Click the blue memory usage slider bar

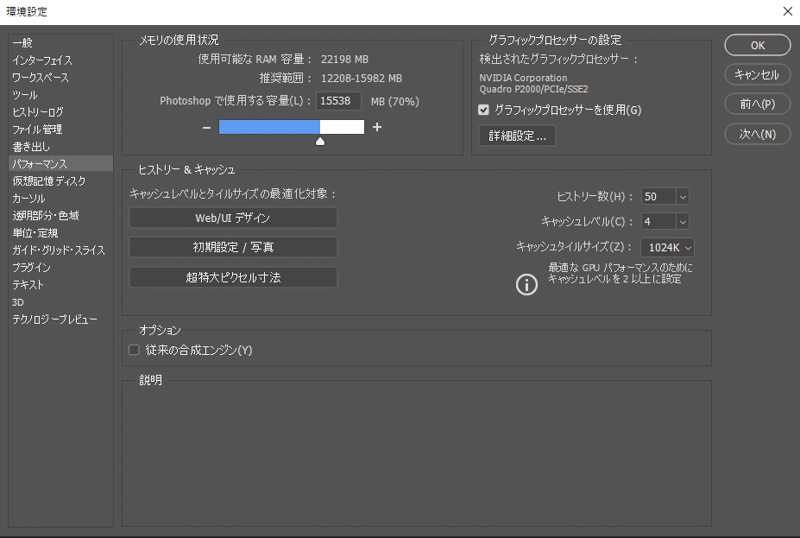[x=269, y=127]
